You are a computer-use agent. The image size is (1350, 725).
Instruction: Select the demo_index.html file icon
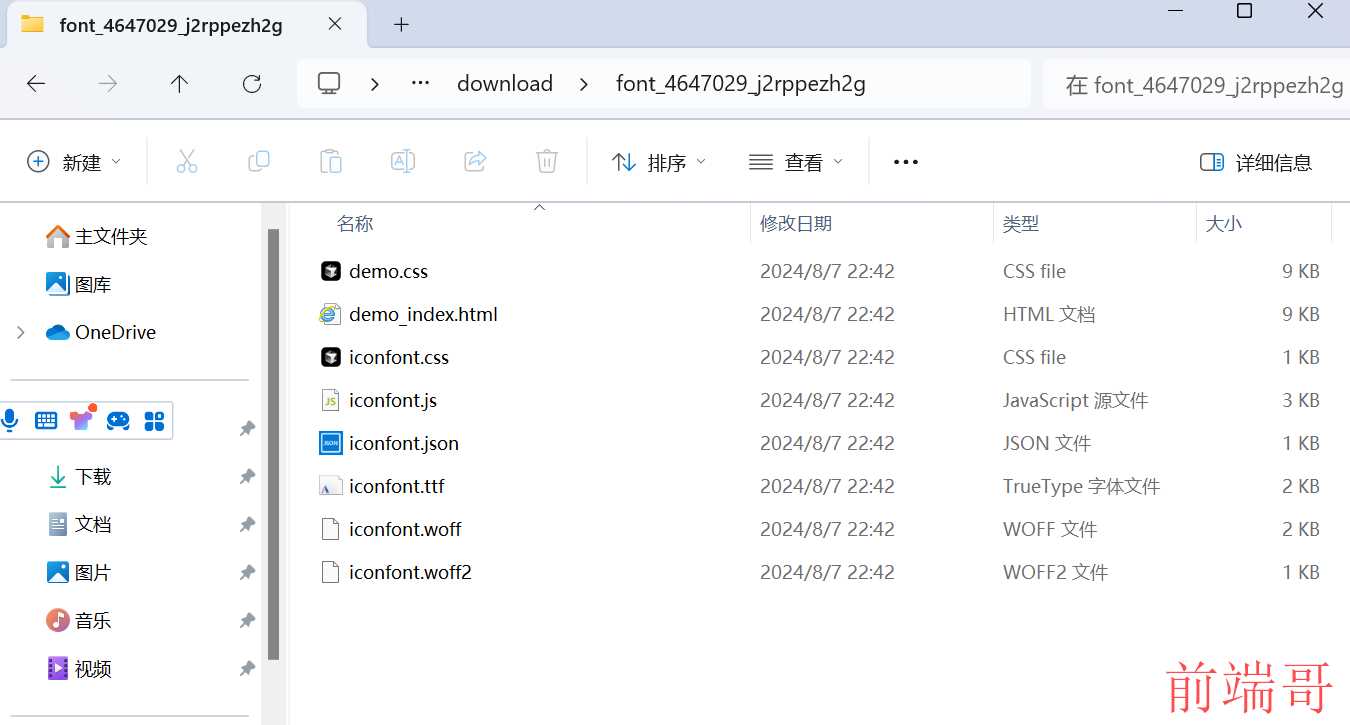[331, 314]
